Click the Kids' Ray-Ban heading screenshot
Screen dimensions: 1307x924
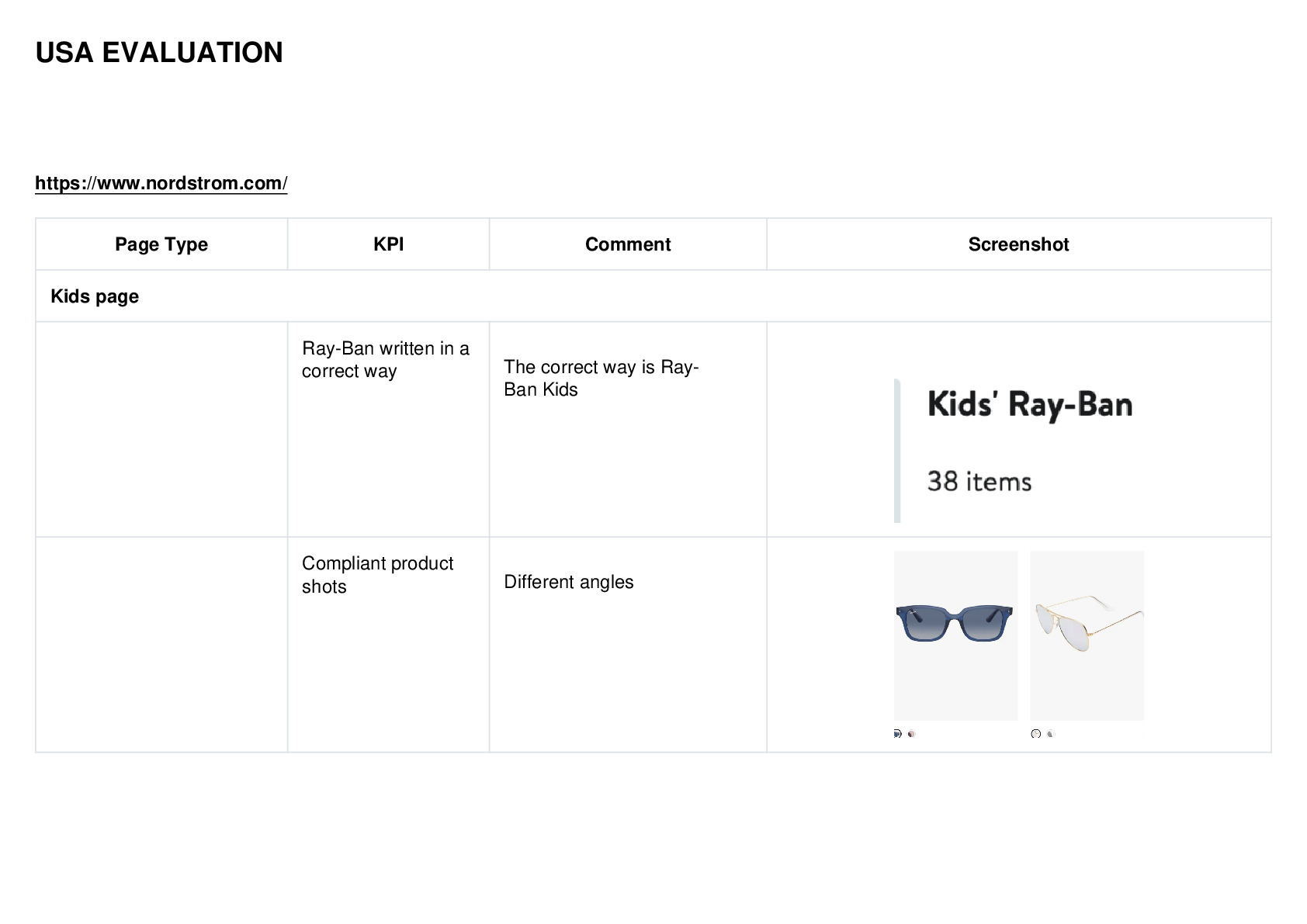[x=1030, y=404]
